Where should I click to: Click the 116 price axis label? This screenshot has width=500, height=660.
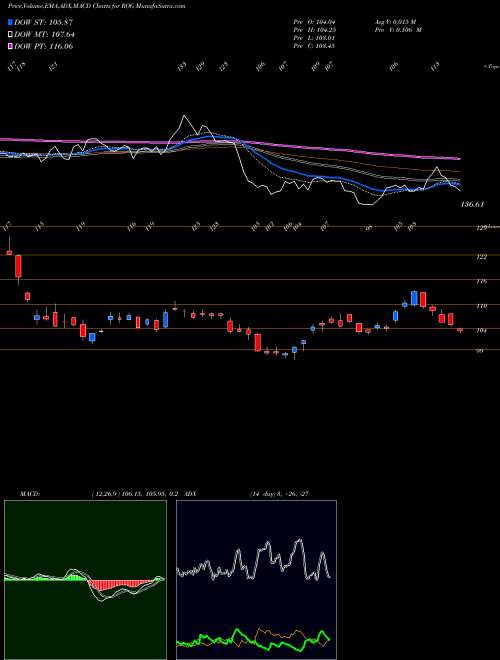pos(481,281)
